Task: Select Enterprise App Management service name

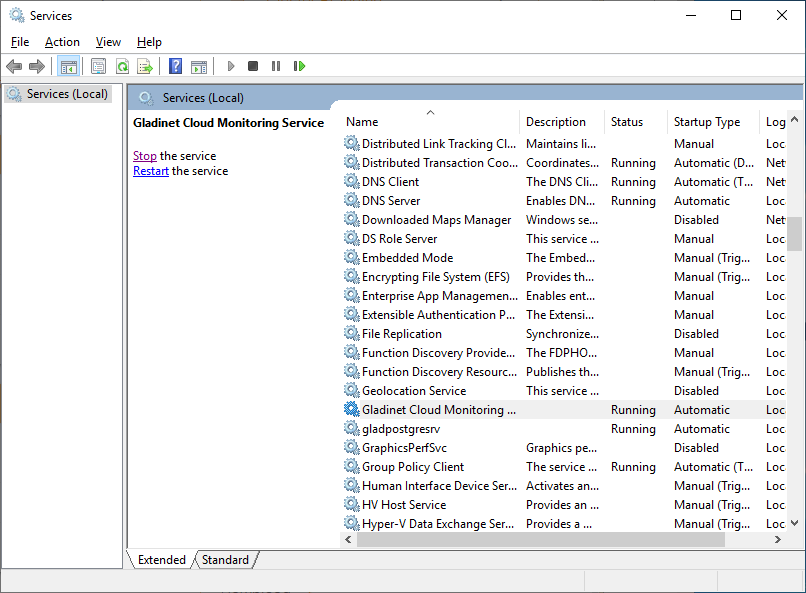Action: [439, 295]
